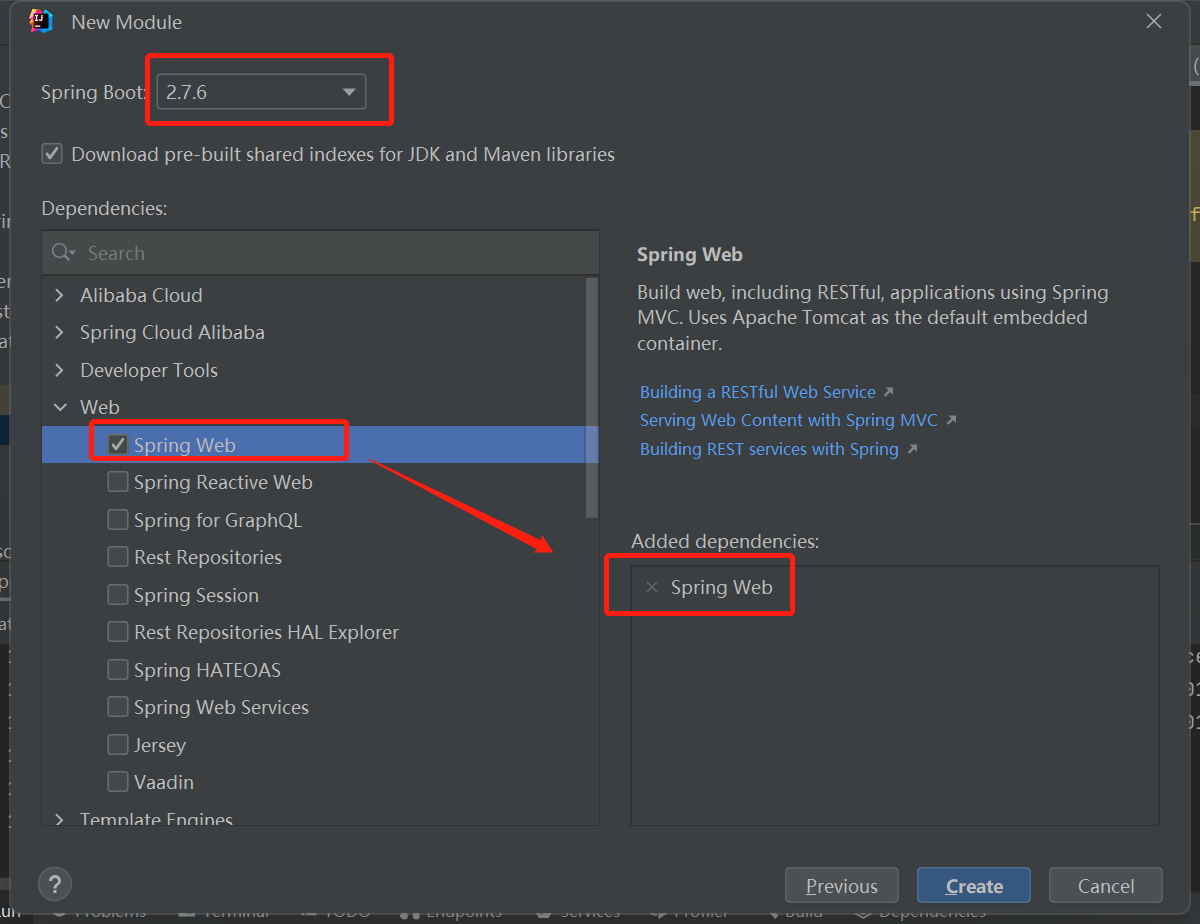Click the Spring Session label
The image size is (1200, 924).
196,595
